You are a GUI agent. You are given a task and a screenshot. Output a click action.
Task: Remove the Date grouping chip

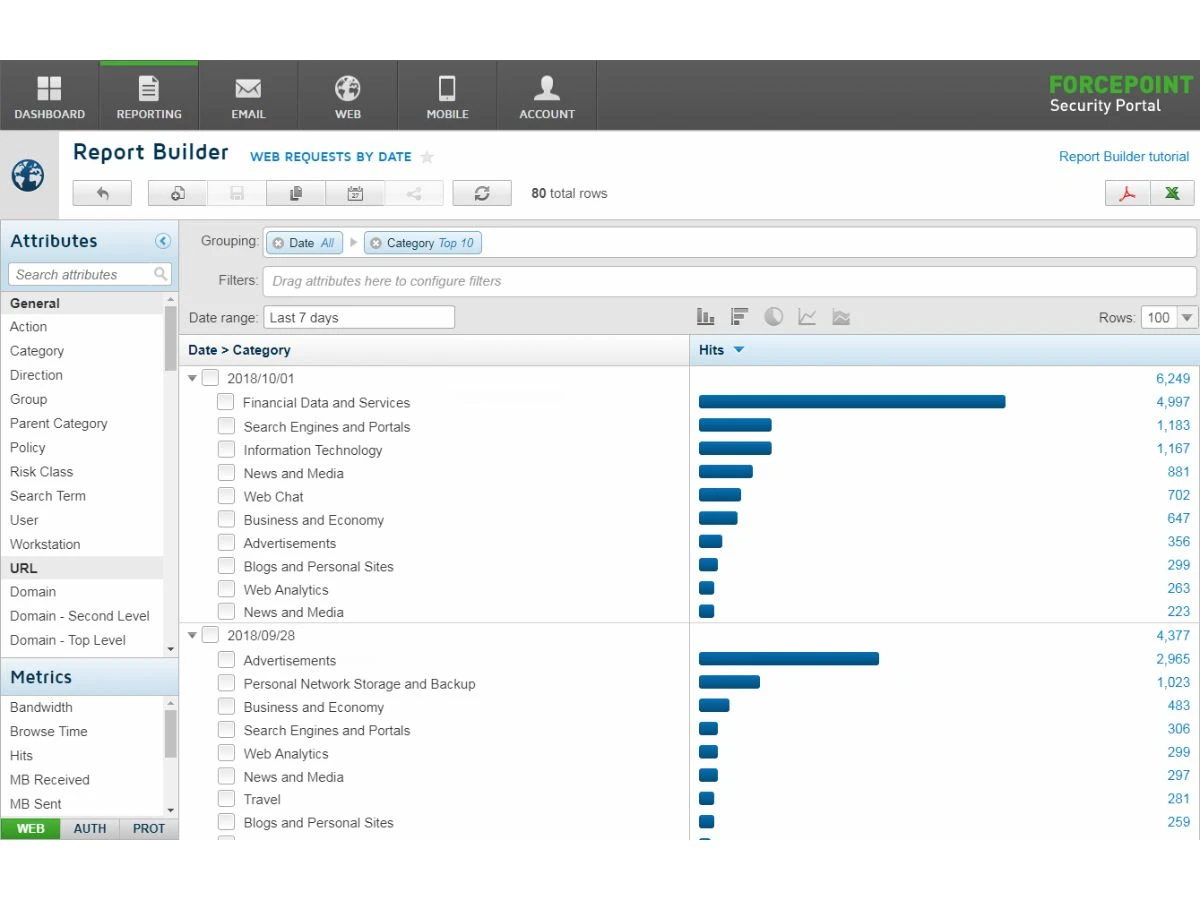click(279, 243)
